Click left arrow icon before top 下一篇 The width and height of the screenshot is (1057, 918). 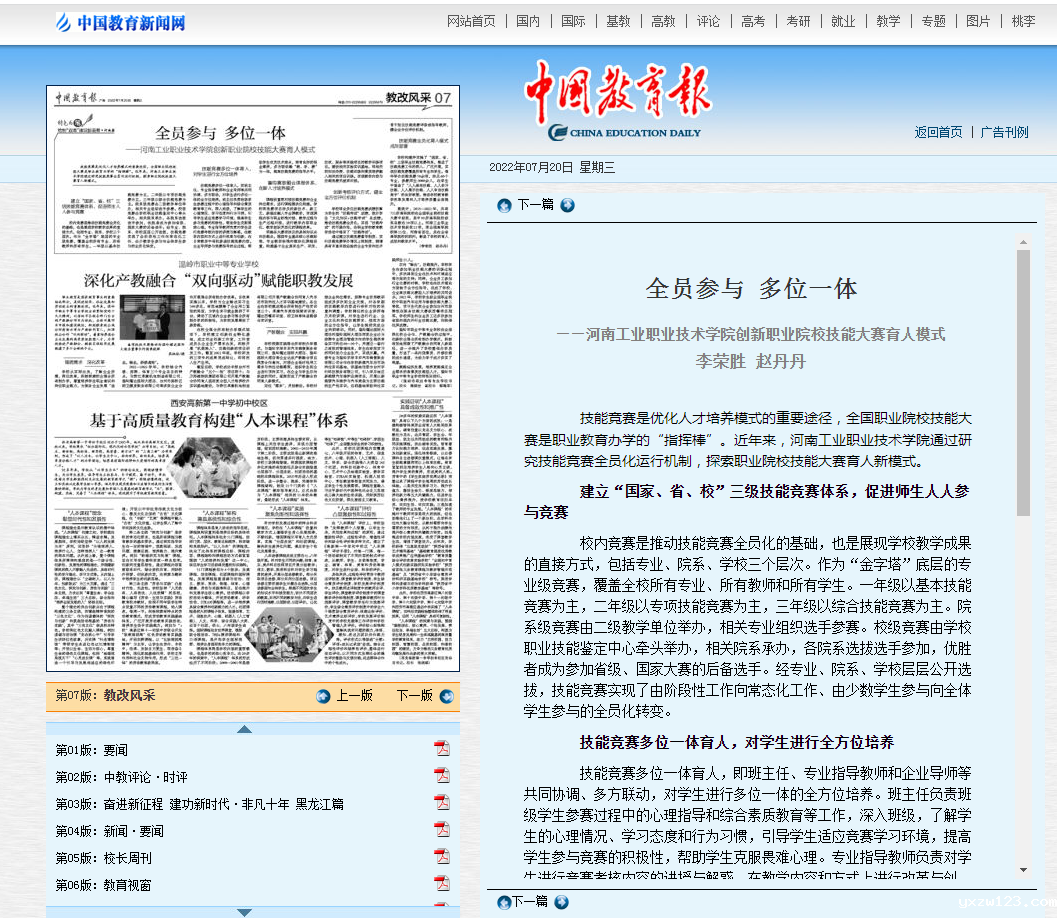504,205
